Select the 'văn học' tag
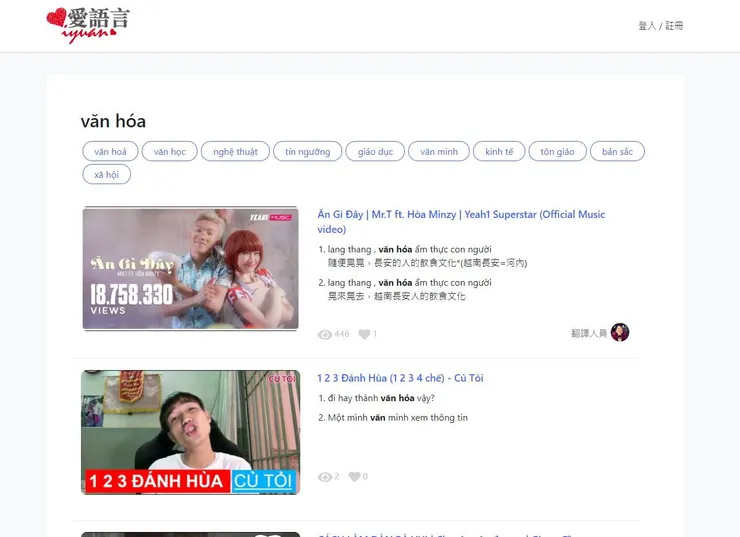Viewport: 740px width, 537px height. pos(169,151)
